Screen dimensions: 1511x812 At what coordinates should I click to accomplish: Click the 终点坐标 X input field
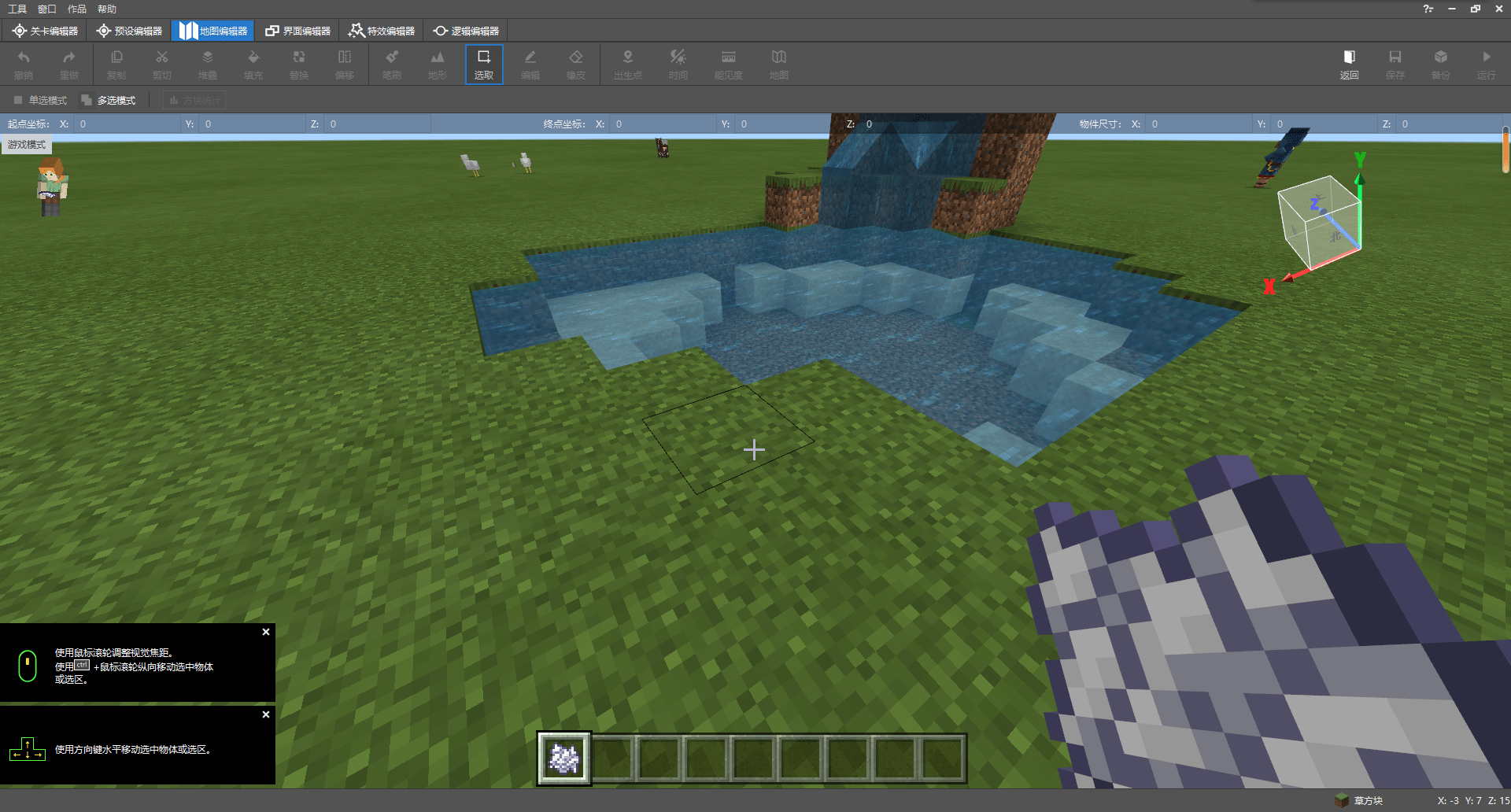click(663, 124)
